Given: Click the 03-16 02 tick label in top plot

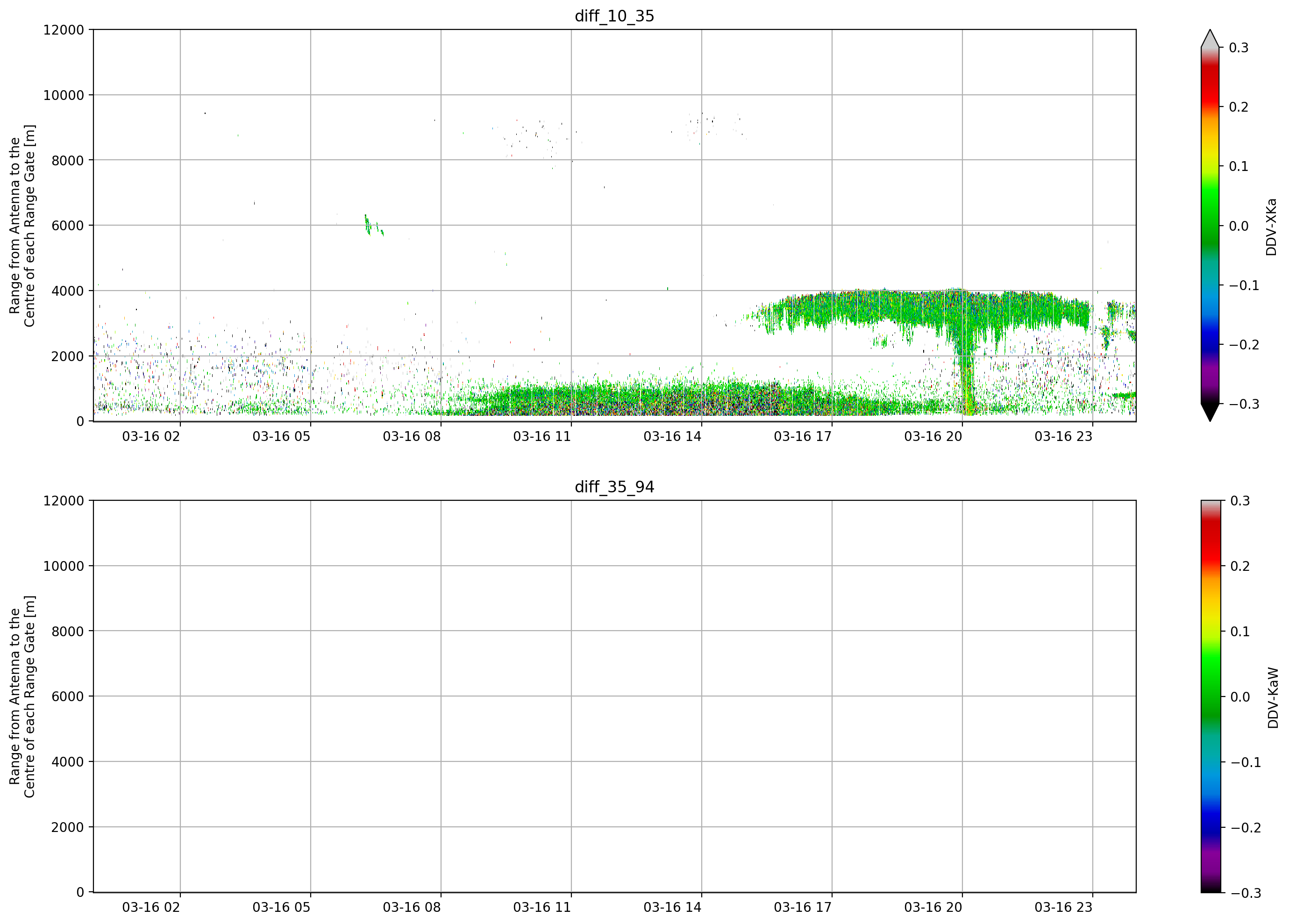Looking at the screenshot, I should pyautogui.click(x=150, y=436).
